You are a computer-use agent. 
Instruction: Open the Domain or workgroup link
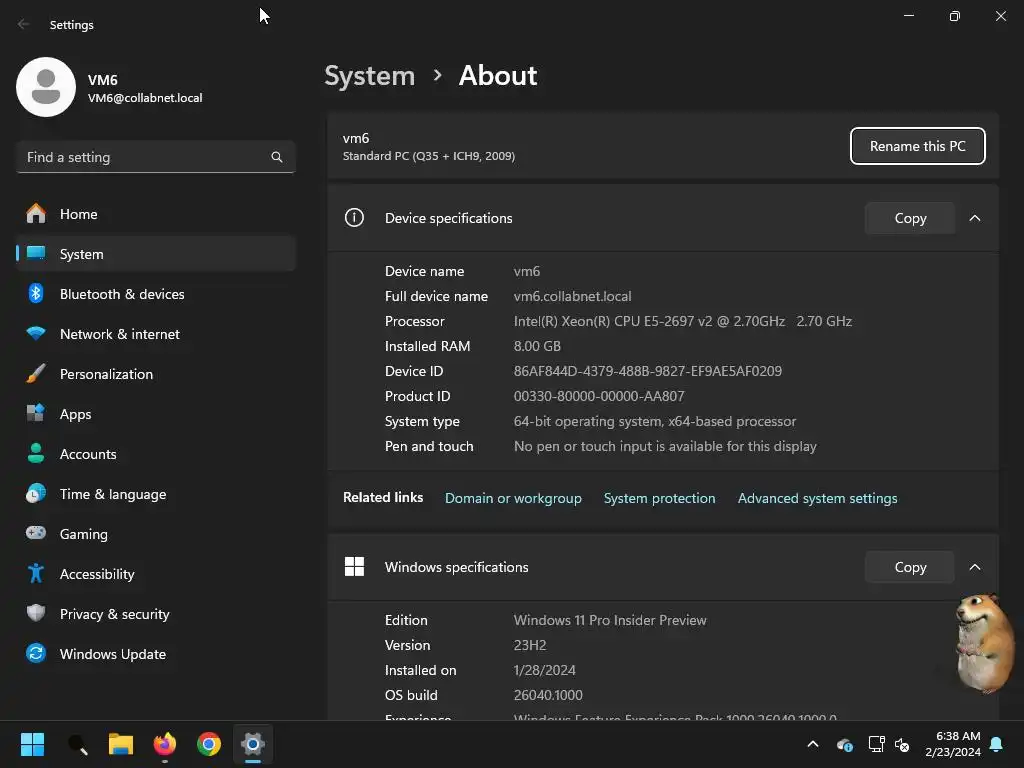(513, 498)
